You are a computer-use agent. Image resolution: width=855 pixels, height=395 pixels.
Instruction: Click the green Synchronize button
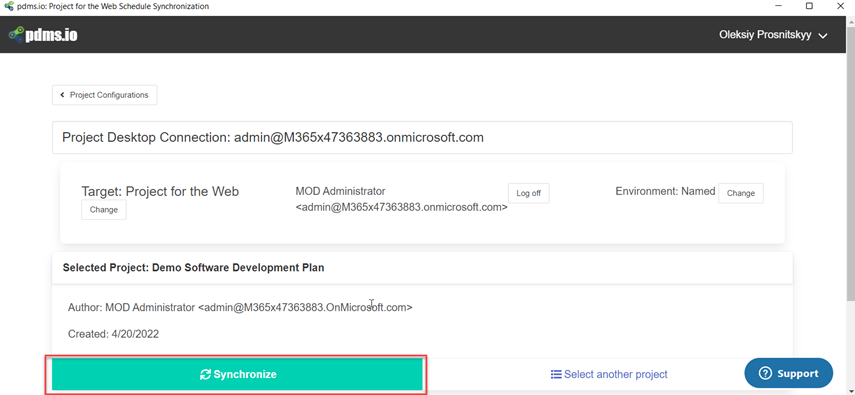[238, 374]
